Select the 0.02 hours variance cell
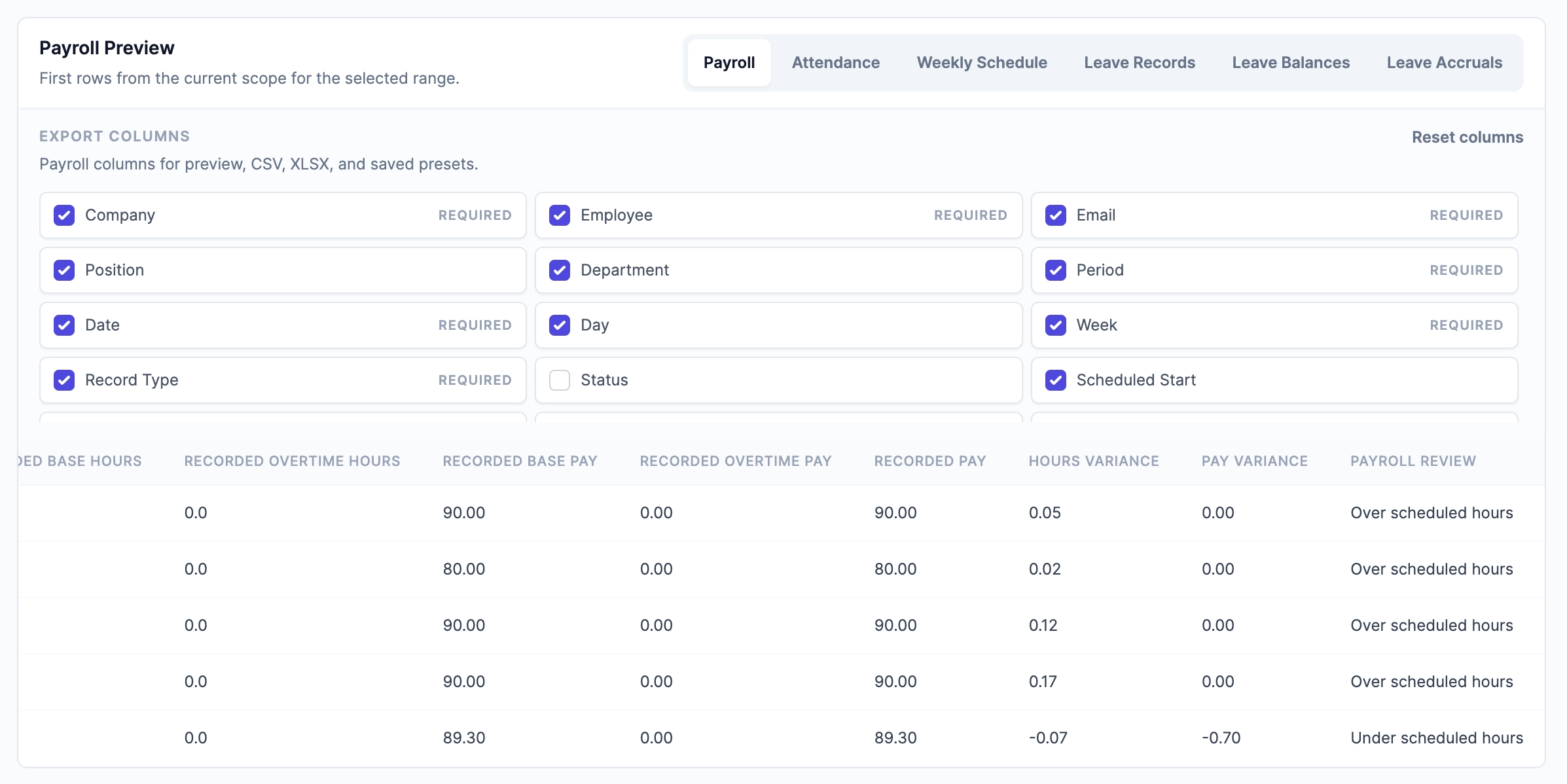The width and height of the screenshot is (1567, 784). pyautogui.click(x=1045, y=569)
